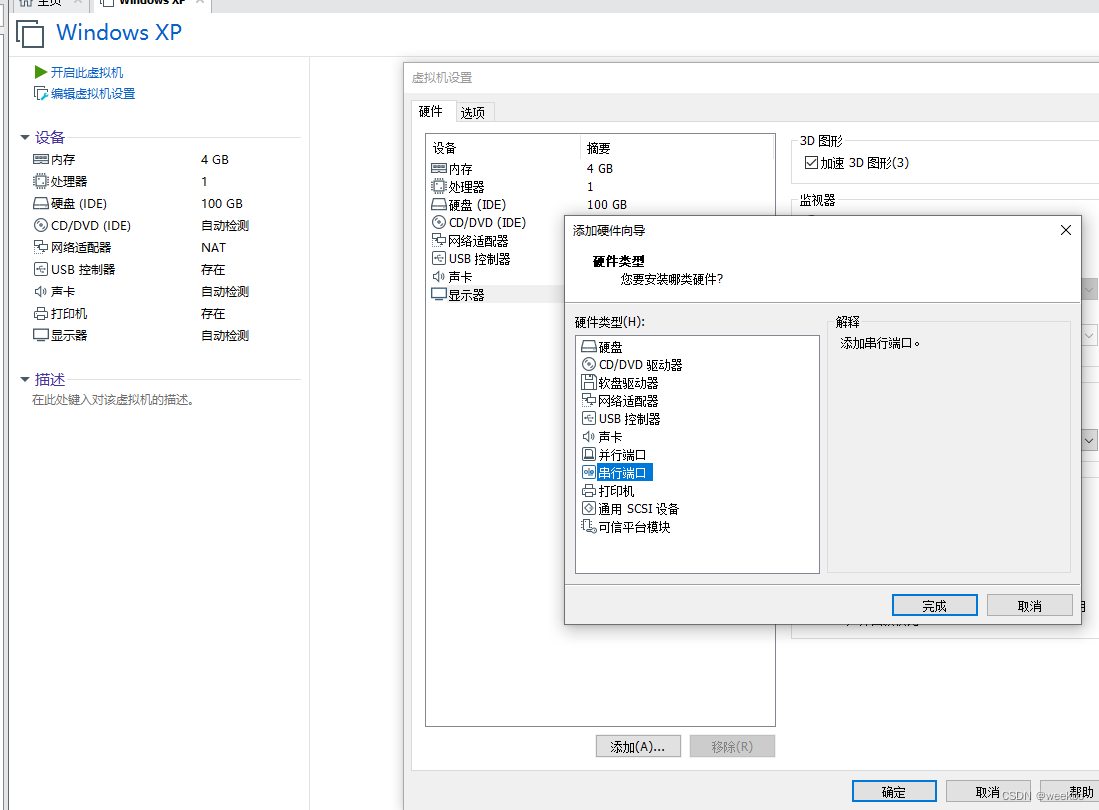Click the 打印机 printer icon in wizard list
Image resolution: width=1099 pixels, height=810 pixels.
click(589, 490)
